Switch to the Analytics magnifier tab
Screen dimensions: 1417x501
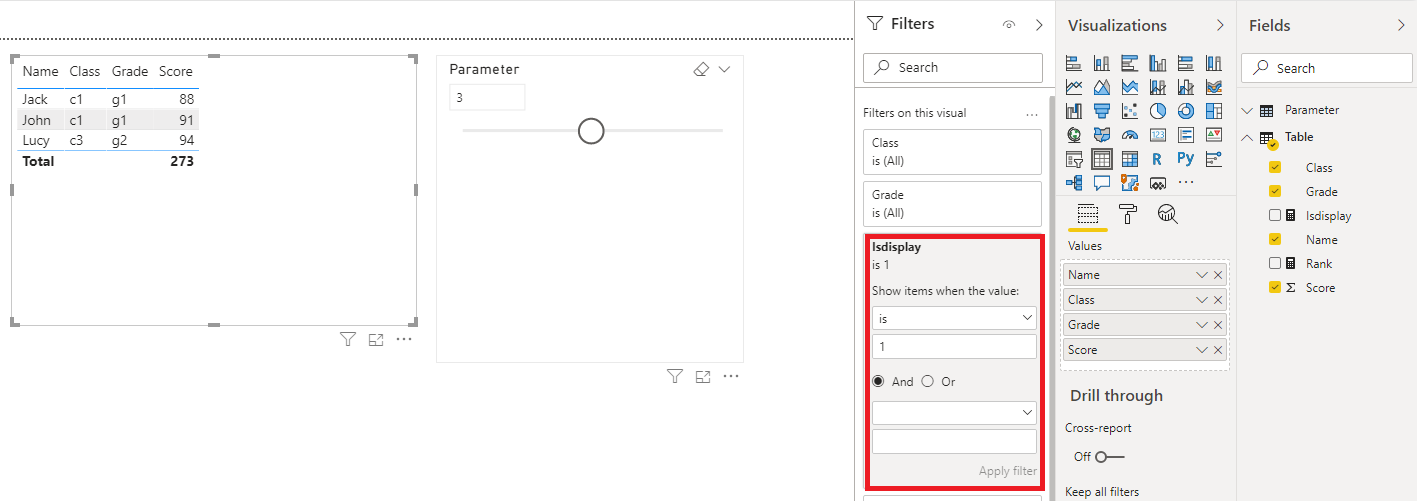point(1167,213)
